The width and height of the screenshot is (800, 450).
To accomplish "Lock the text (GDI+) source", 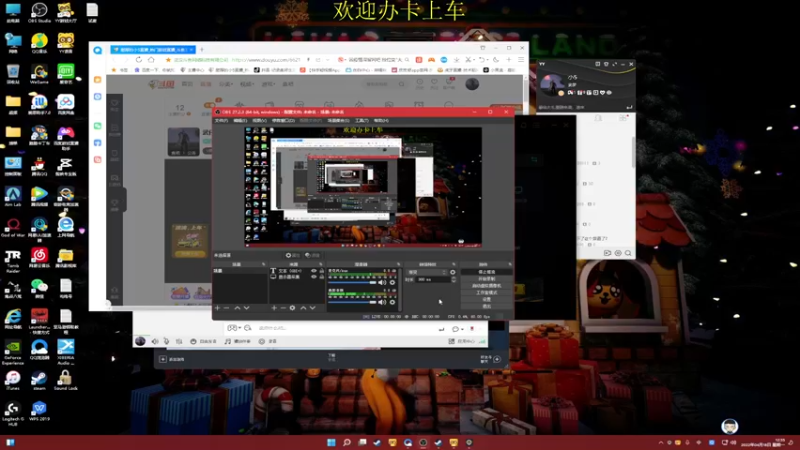I will coord(321,270).
